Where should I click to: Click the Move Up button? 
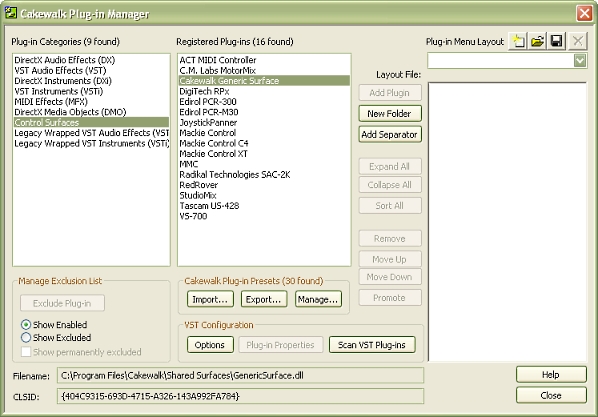[390, 259]
